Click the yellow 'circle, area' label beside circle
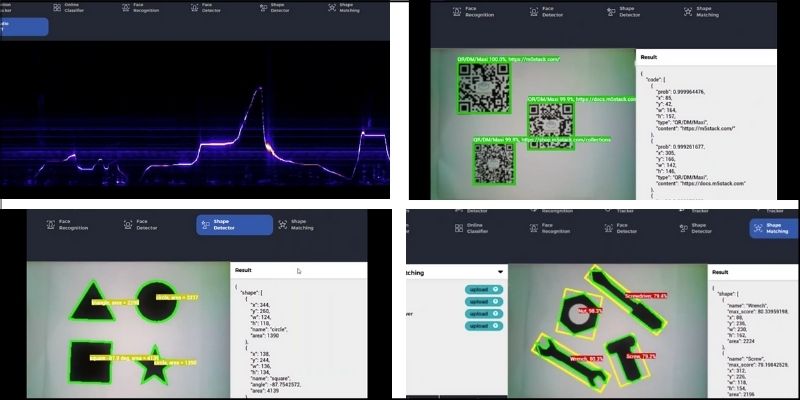The image size is (800, 400). [177, 297]
